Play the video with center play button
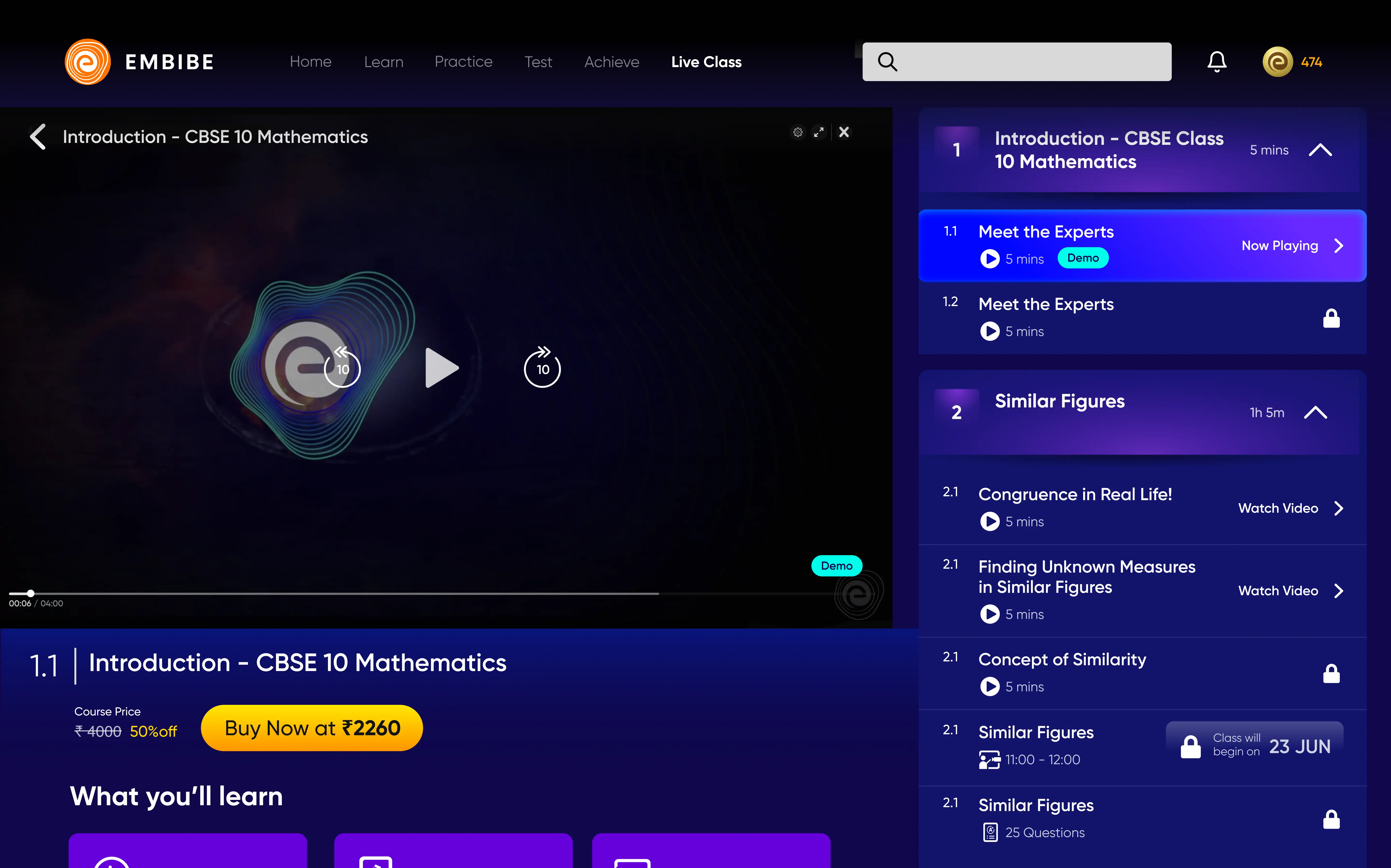Viewport: 1391px width, 868px height. point(442,367)
